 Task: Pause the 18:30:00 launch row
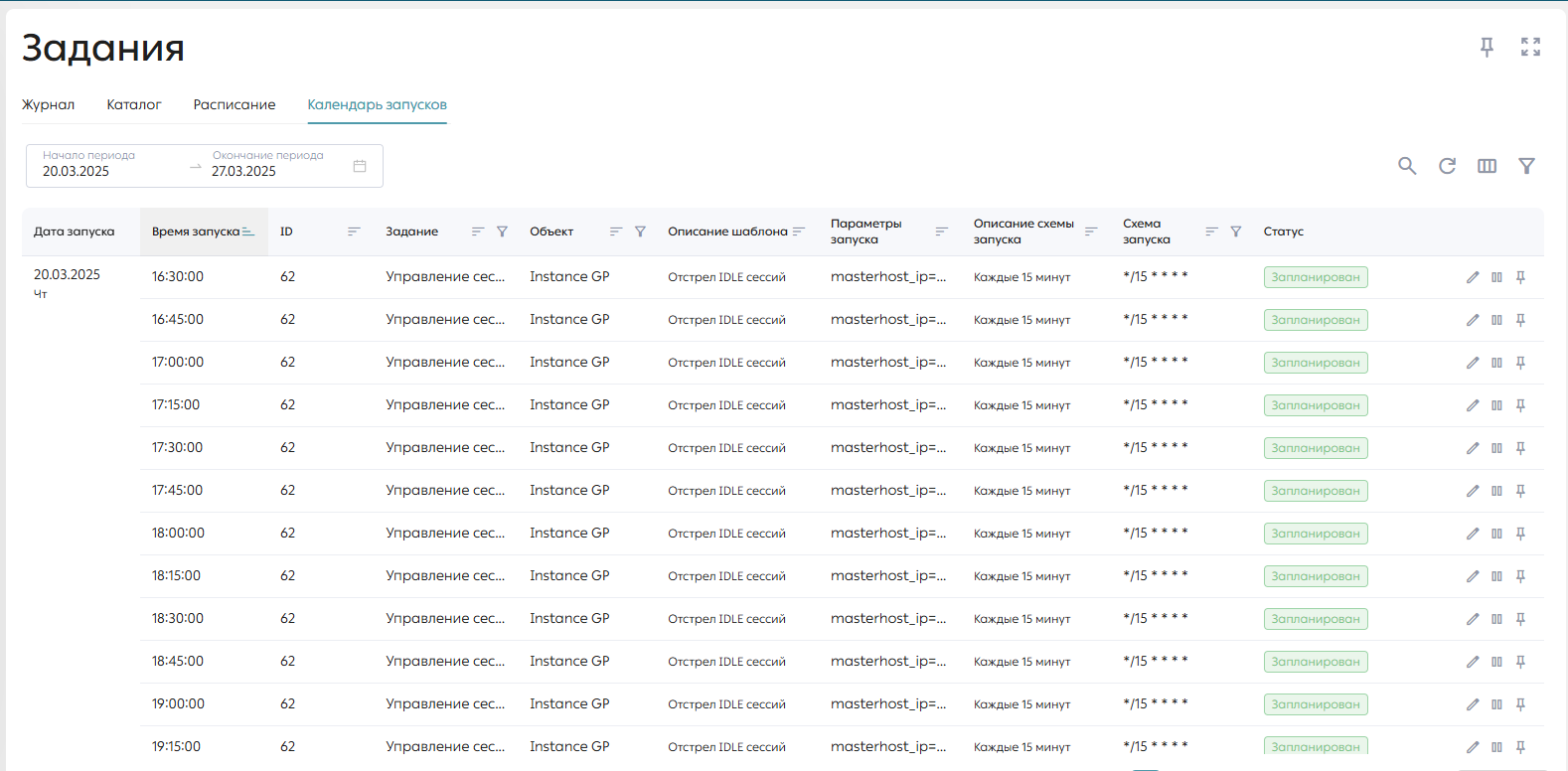coord(1496,619)
